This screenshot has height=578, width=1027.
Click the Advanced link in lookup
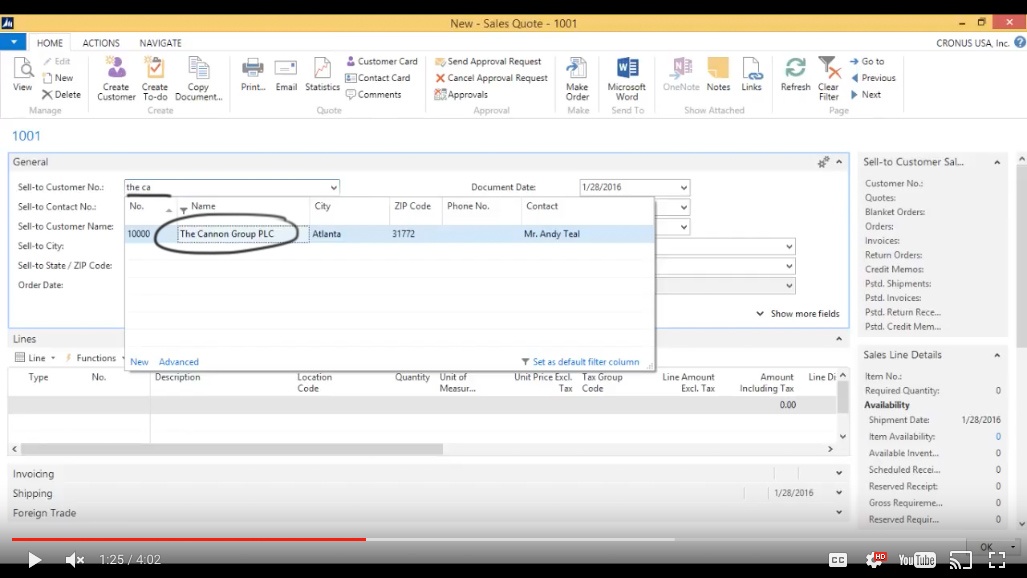pyautogui.click(x=178, y=362)
